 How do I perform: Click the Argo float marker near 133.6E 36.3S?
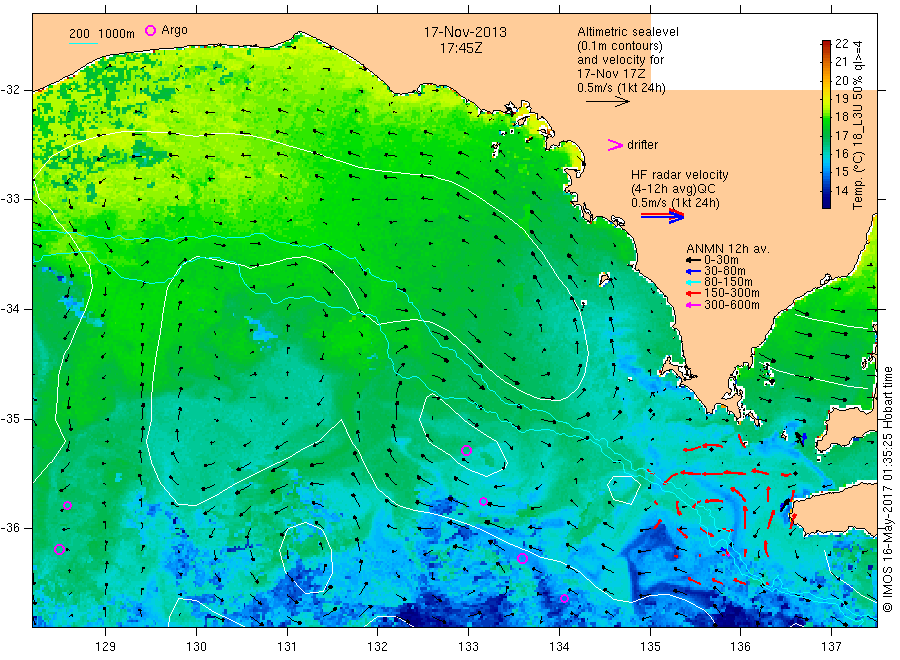pyautogui.click(x=522, y=558)
